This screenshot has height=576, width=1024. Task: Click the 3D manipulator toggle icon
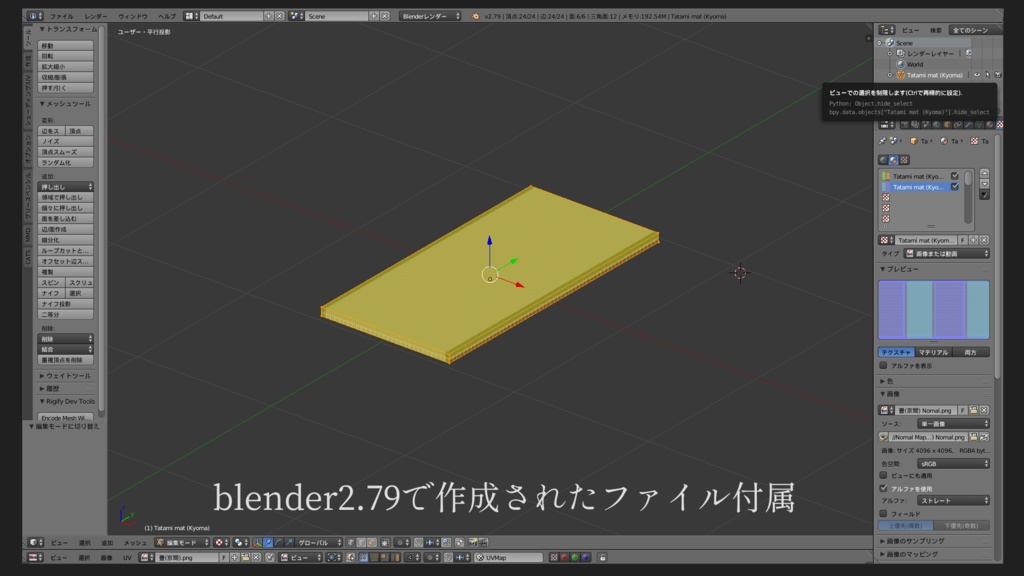pos(257,543)
